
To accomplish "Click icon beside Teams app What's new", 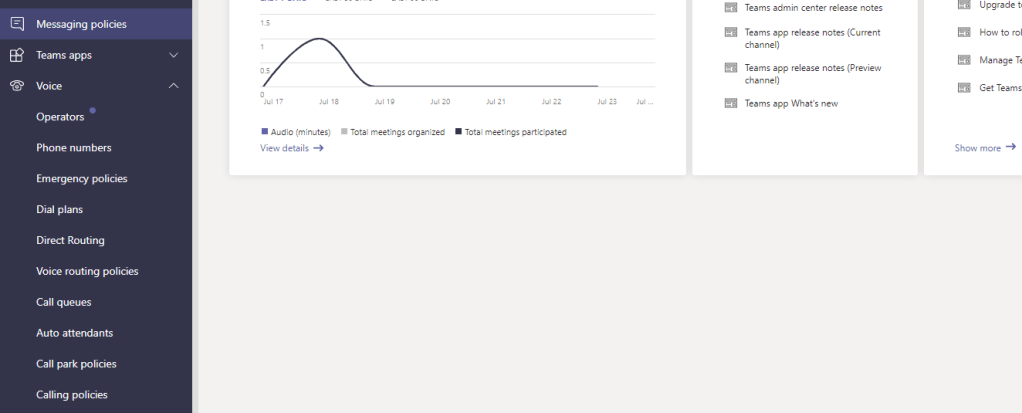I will pyautogui.click(x=731, y=104).
